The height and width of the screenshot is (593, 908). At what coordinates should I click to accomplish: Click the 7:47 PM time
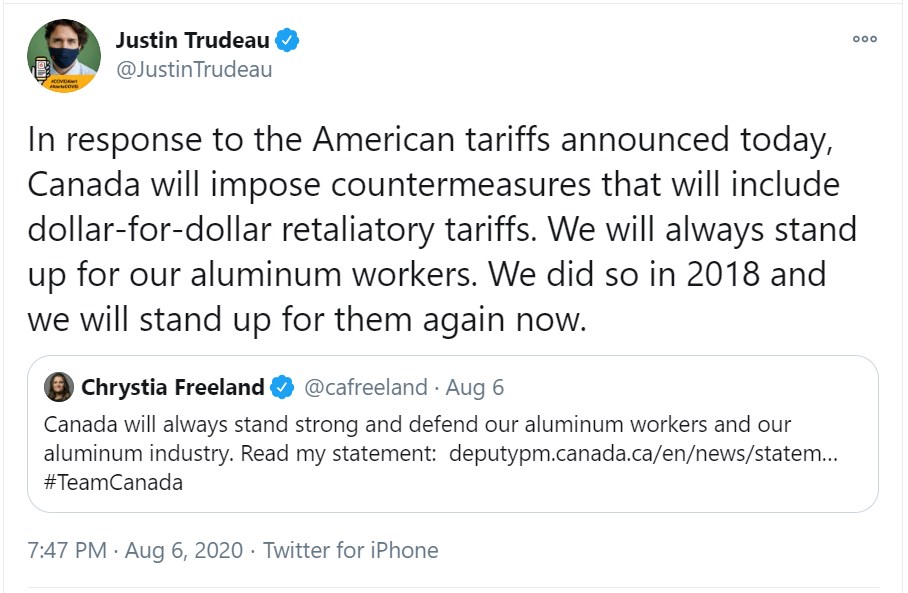(x=68, y=550)
